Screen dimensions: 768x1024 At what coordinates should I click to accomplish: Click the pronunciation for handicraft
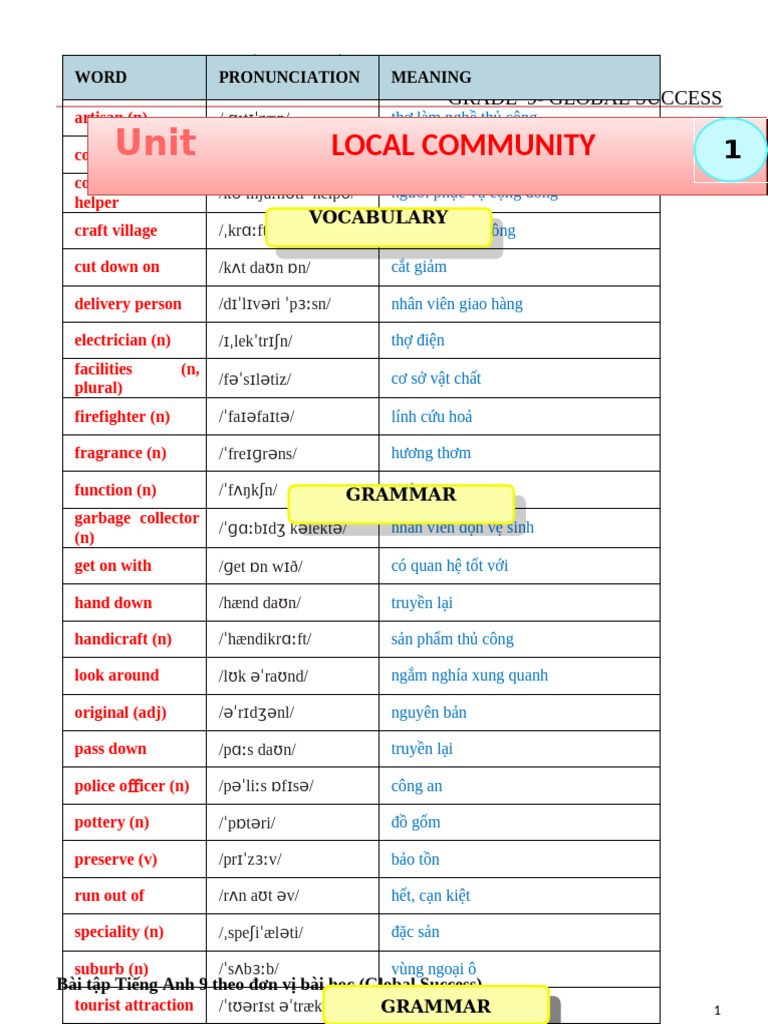point(265,639)
